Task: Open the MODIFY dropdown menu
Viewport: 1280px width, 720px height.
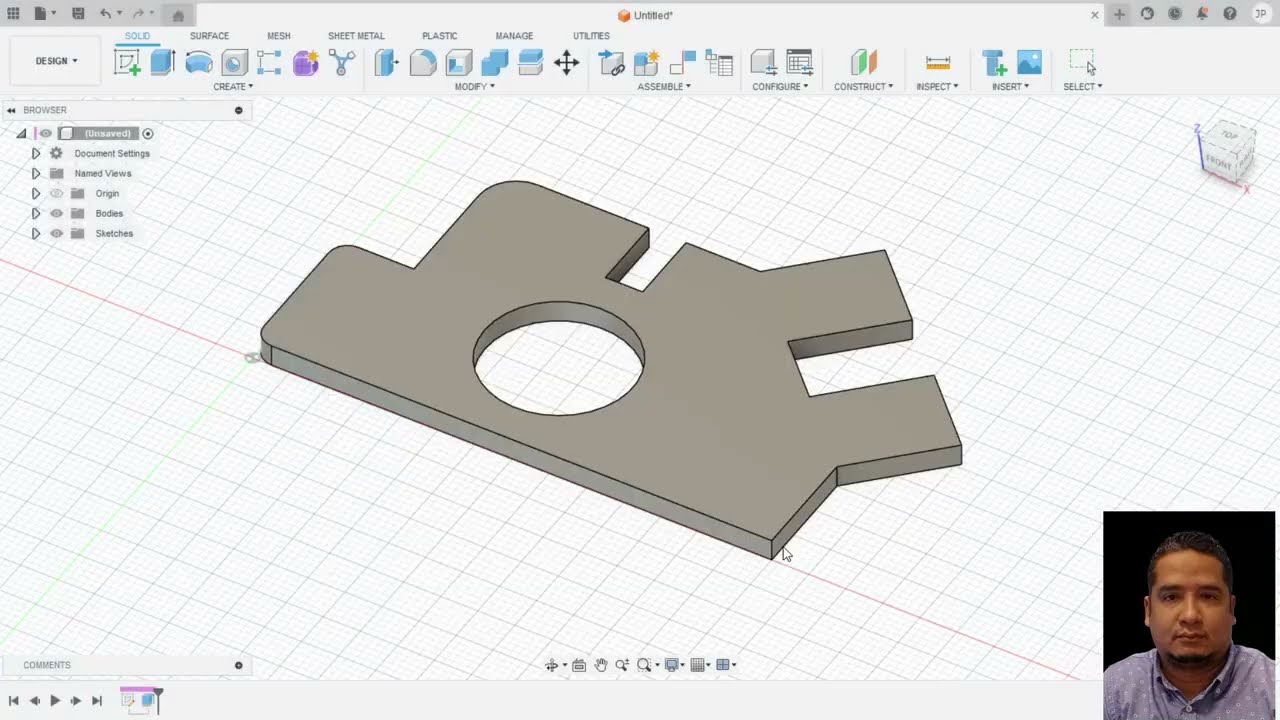Action: (x=475, y=87)
